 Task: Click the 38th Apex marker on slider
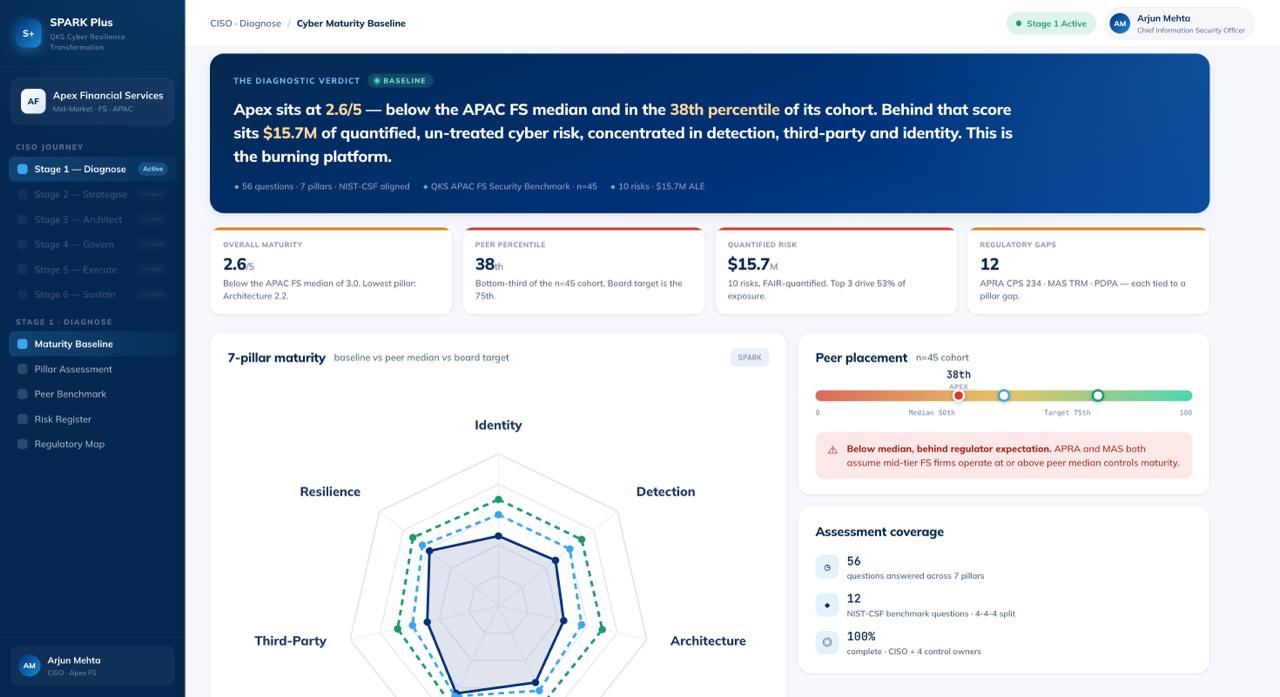[x=958, y=395]
